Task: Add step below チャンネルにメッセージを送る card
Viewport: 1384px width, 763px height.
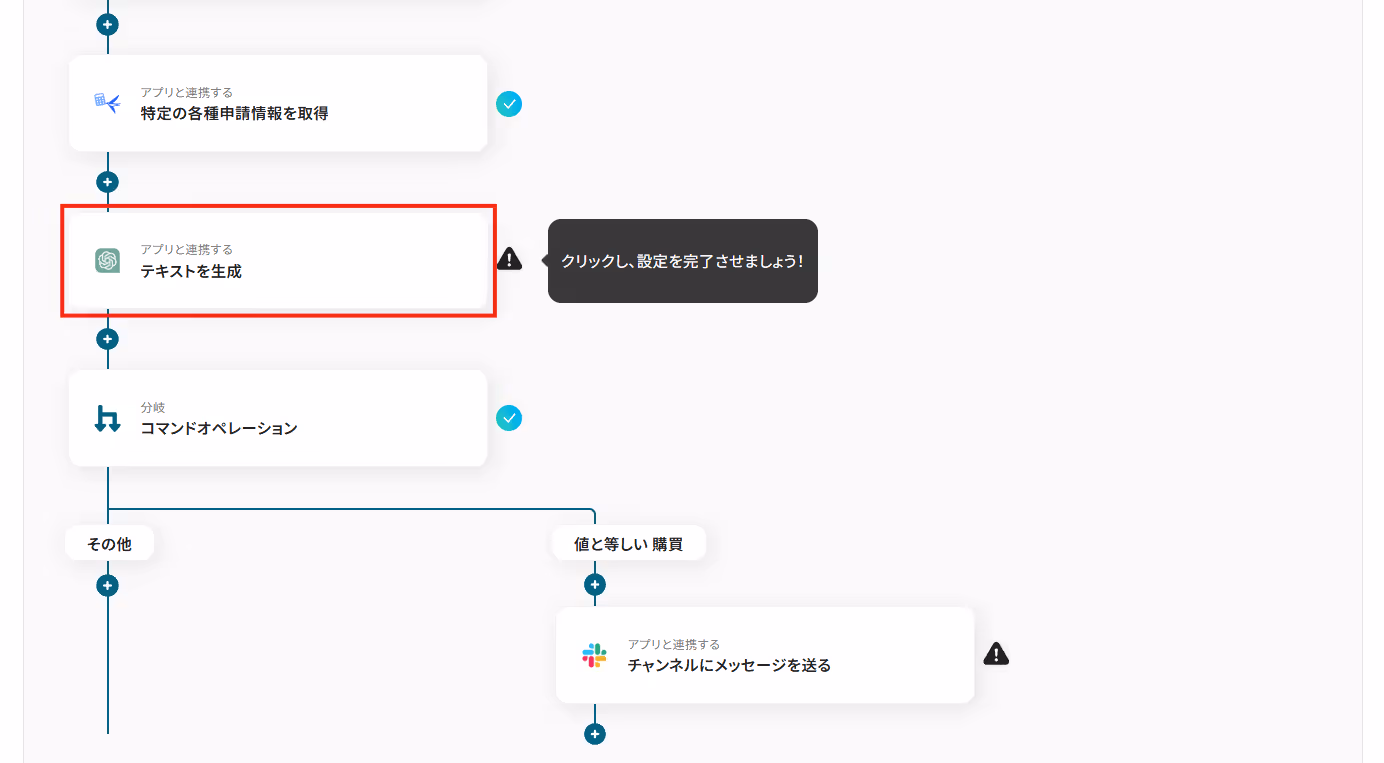Action: (595, 734)
